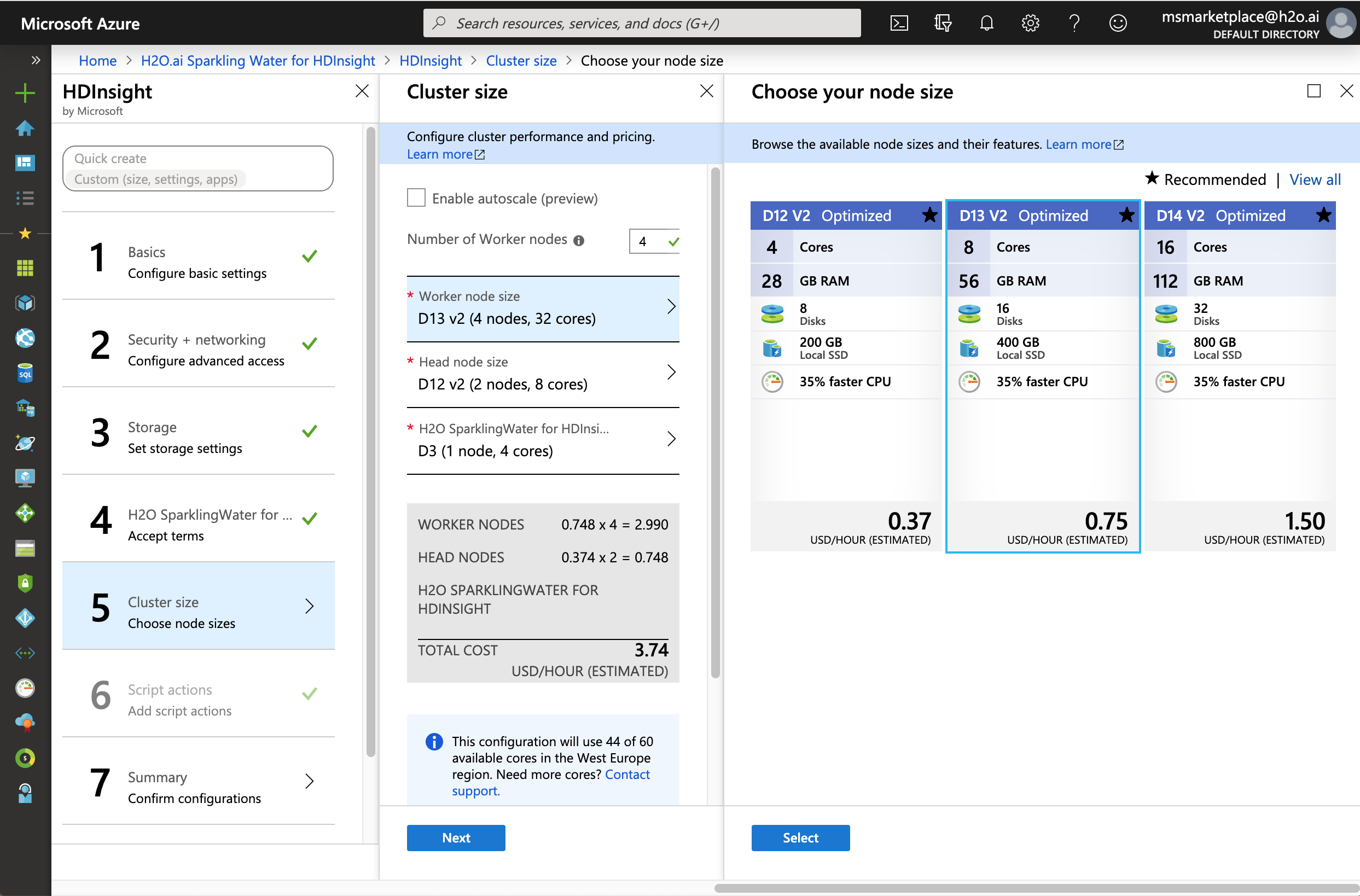This screenshot has height=896, width=1360.
Task: Mark D12 V2 as favorite with the star
Action: pyautogui.click(x=929, y=216)
